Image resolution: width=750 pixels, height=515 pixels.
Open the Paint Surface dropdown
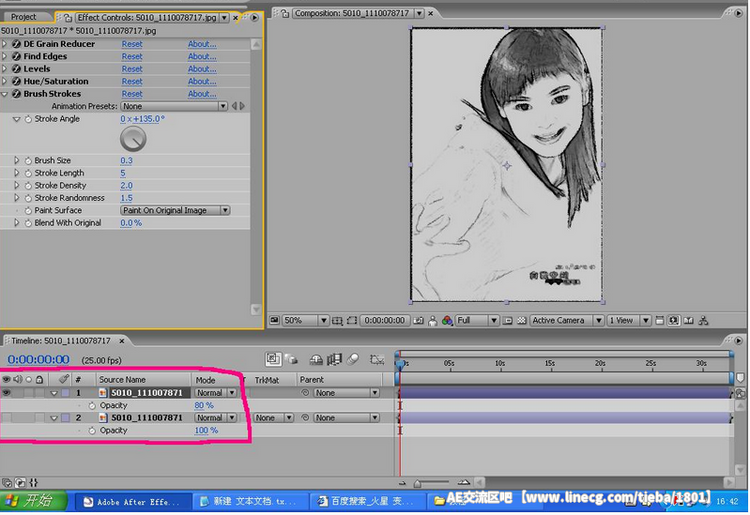tap(175, 210)
